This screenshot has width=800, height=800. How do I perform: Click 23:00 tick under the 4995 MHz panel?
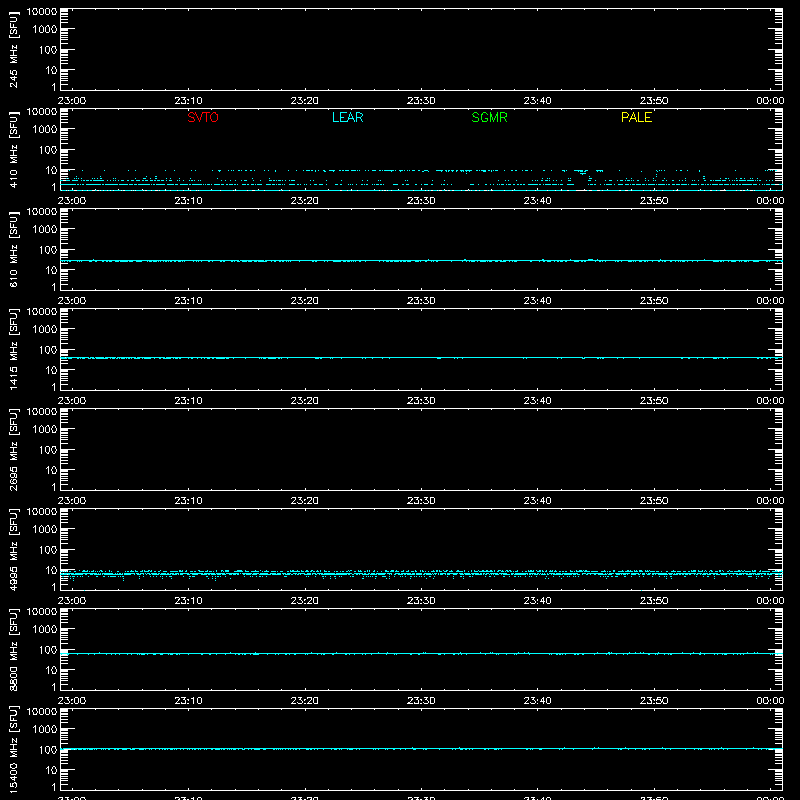tap(72, 601)
